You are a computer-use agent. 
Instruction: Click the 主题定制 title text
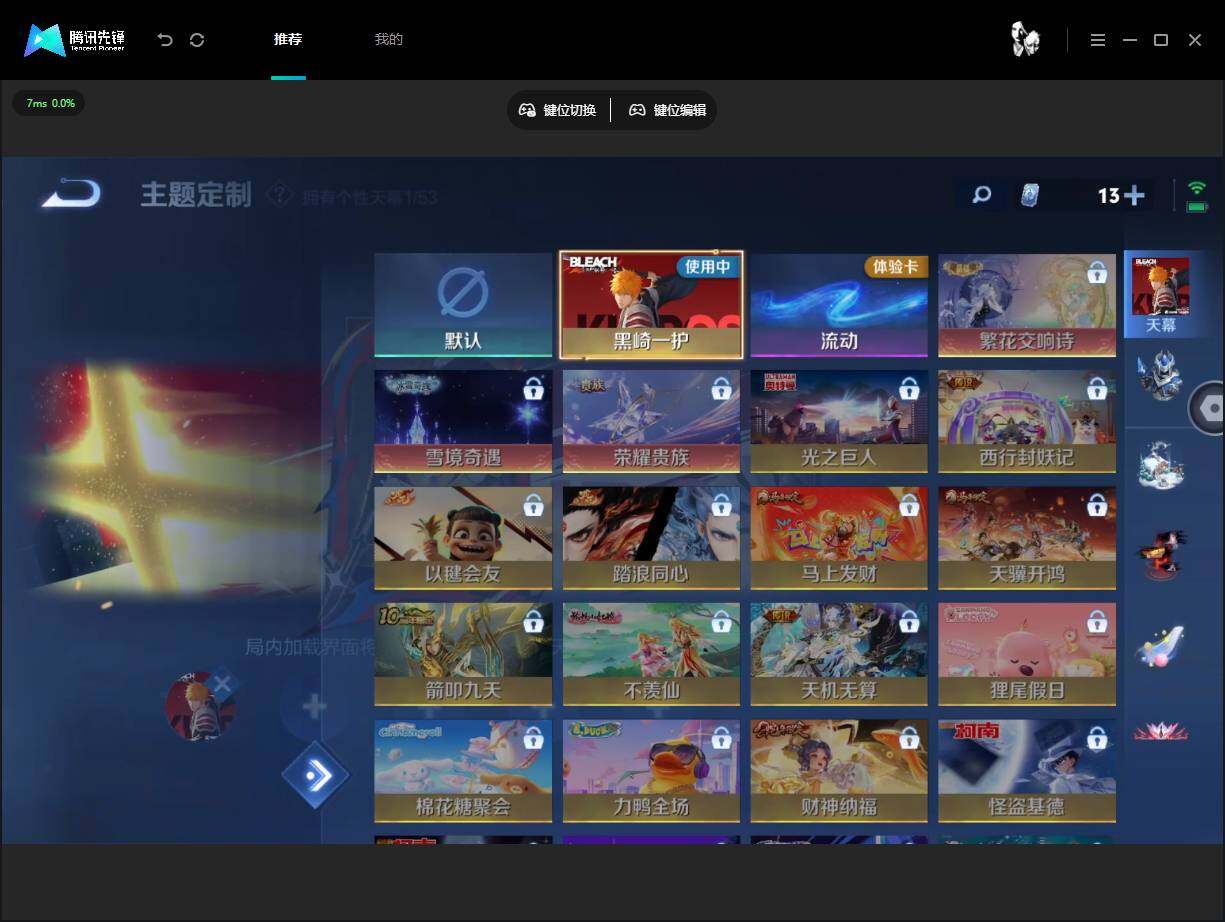click(x=196, y=194)
